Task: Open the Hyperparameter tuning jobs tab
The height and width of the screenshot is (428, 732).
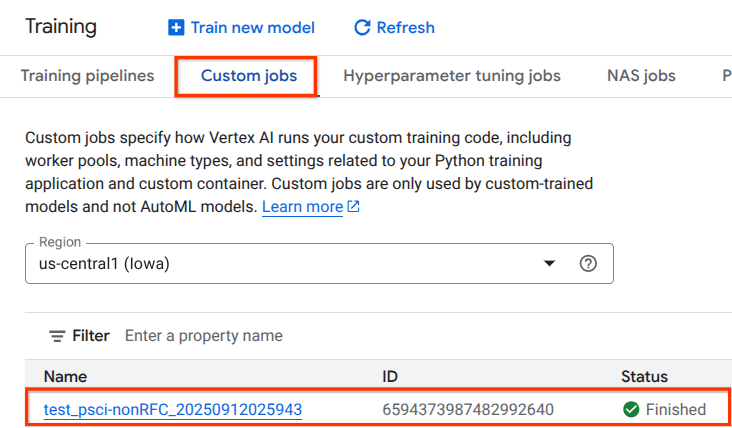Action: [x=451, y=76]
